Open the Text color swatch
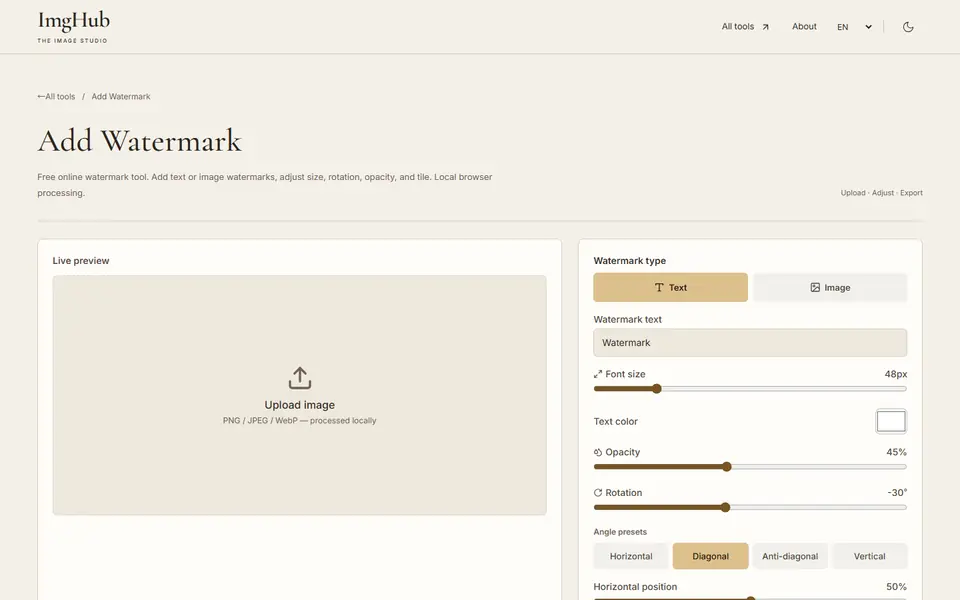The image size is (960, 600). (x=891, y=421)
